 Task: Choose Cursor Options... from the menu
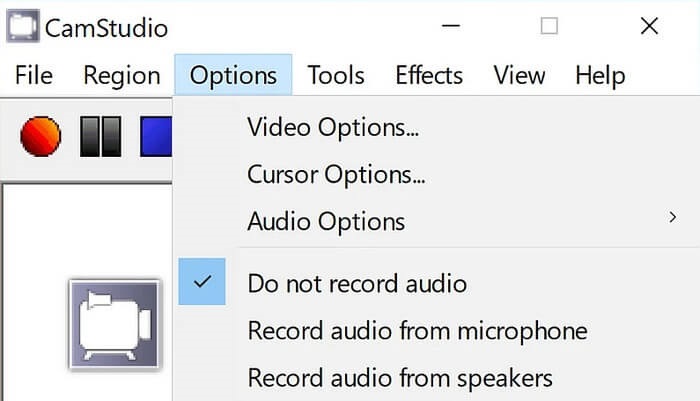point(437,175)
